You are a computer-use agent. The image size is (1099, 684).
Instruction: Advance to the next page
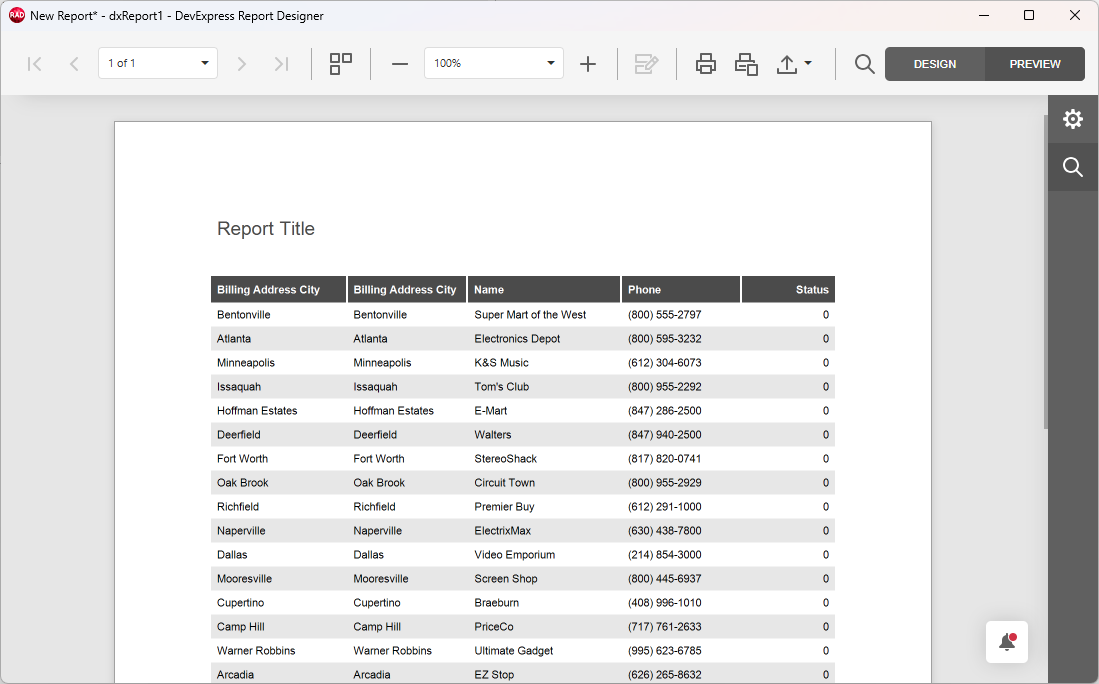click(x=241, y=63)
